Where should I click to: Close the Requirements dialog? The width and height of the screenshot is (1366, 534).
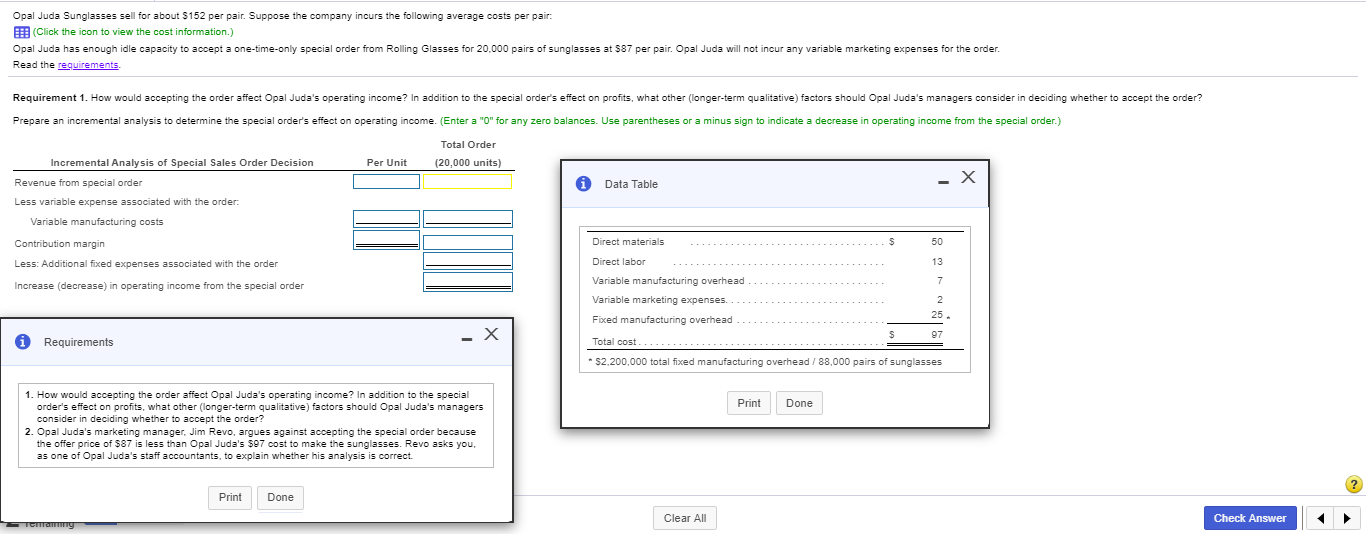490,332
